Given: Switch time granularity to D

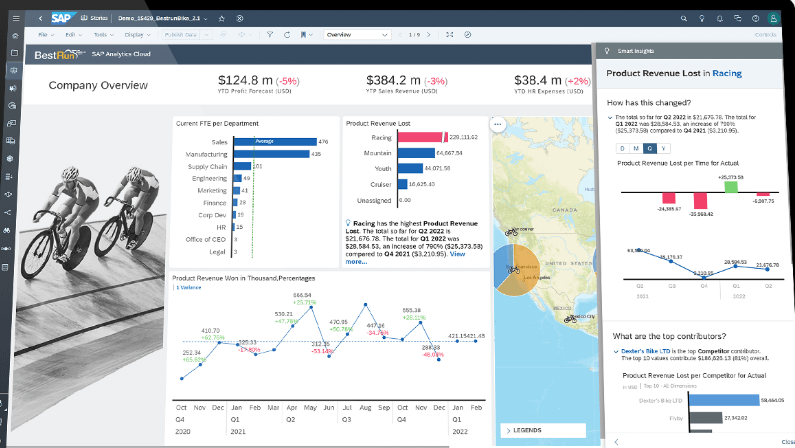Looking at the screenshot, I should tap(623, 148).
